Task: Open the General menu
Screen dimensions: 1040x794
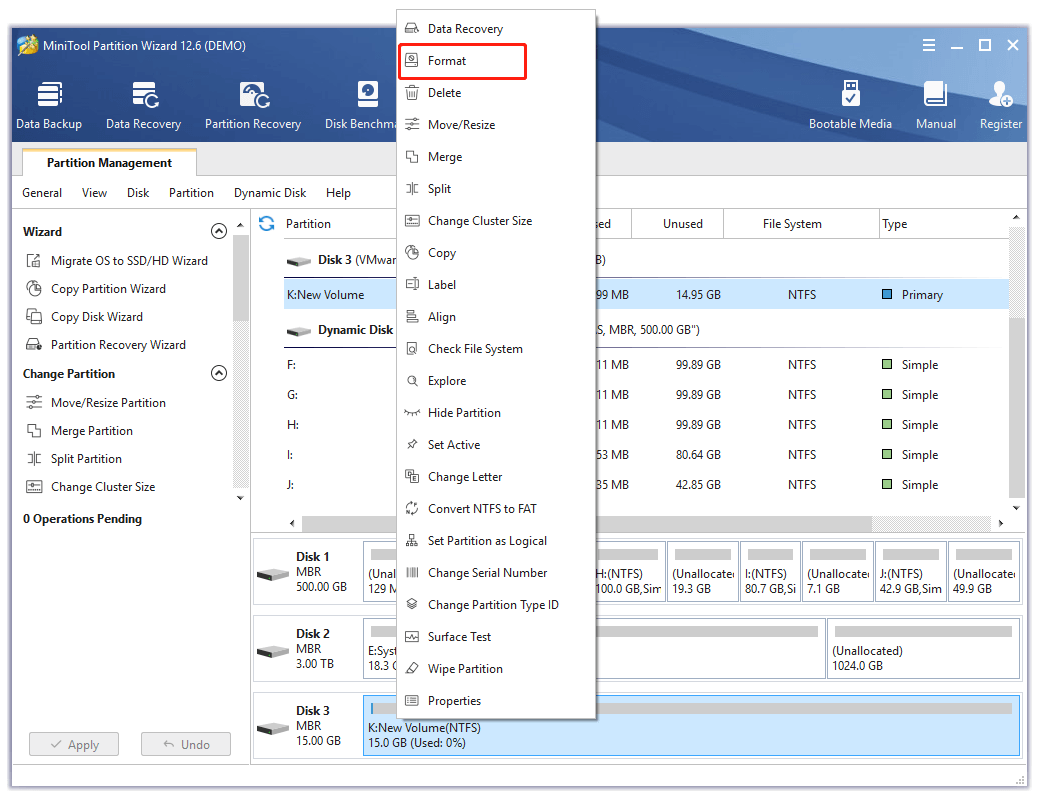Action: [42, 193]
